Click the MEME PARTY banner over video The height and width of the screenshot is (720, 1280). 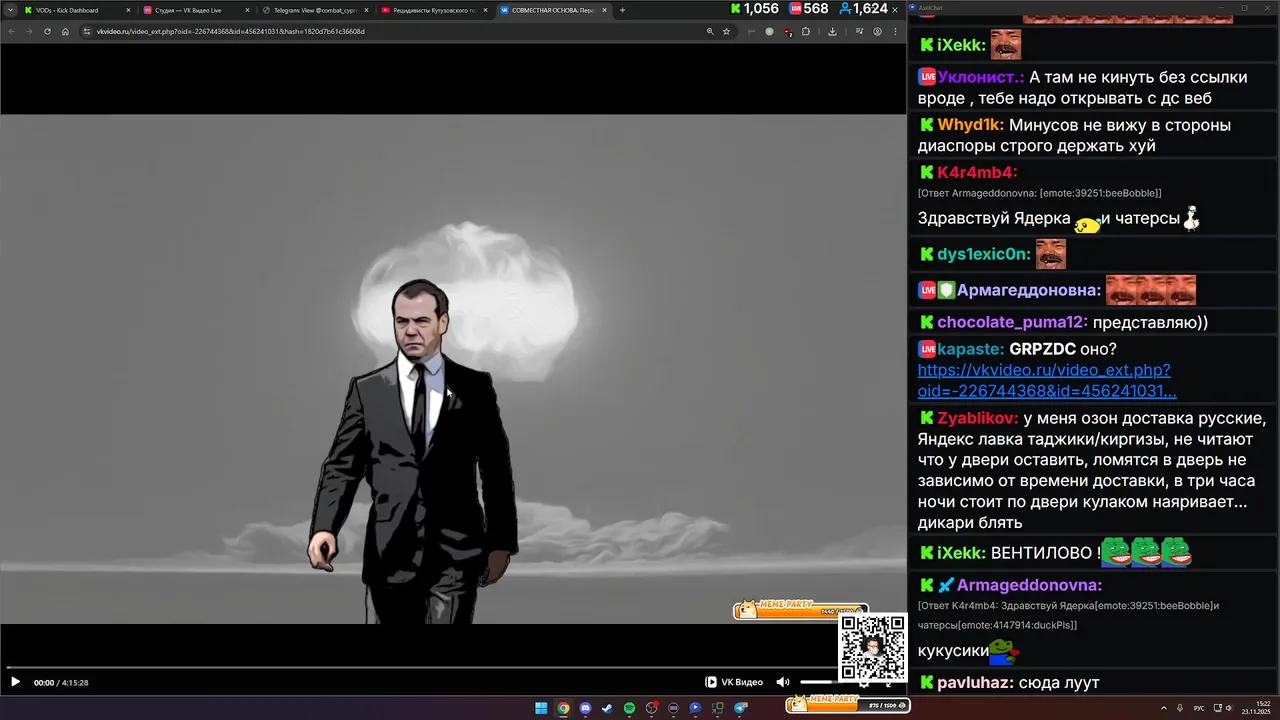pos(800,609)
